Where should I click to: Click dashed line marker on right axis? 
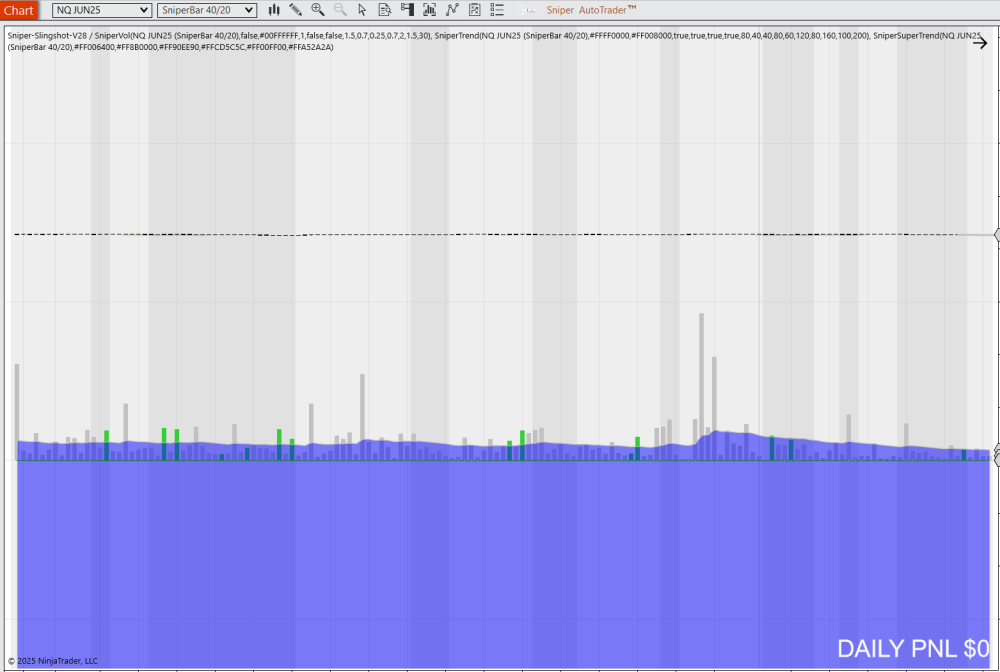pyautogui.click(x=996, y=234)
